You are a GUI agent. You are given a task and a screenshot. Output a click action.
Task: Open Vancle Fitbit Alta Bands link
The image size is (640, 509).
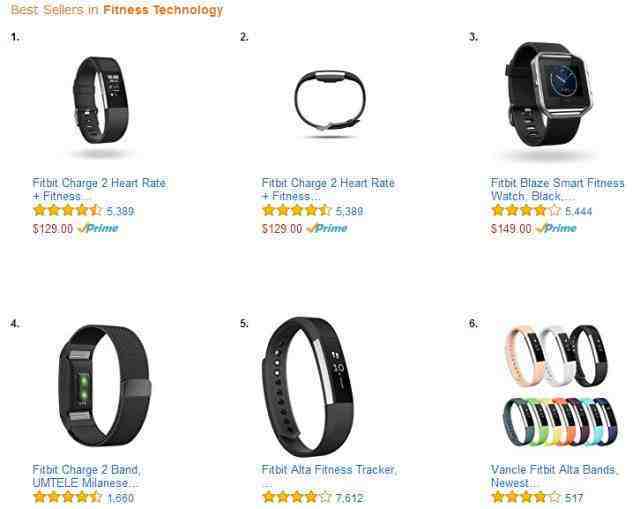[x=555, y=476]
